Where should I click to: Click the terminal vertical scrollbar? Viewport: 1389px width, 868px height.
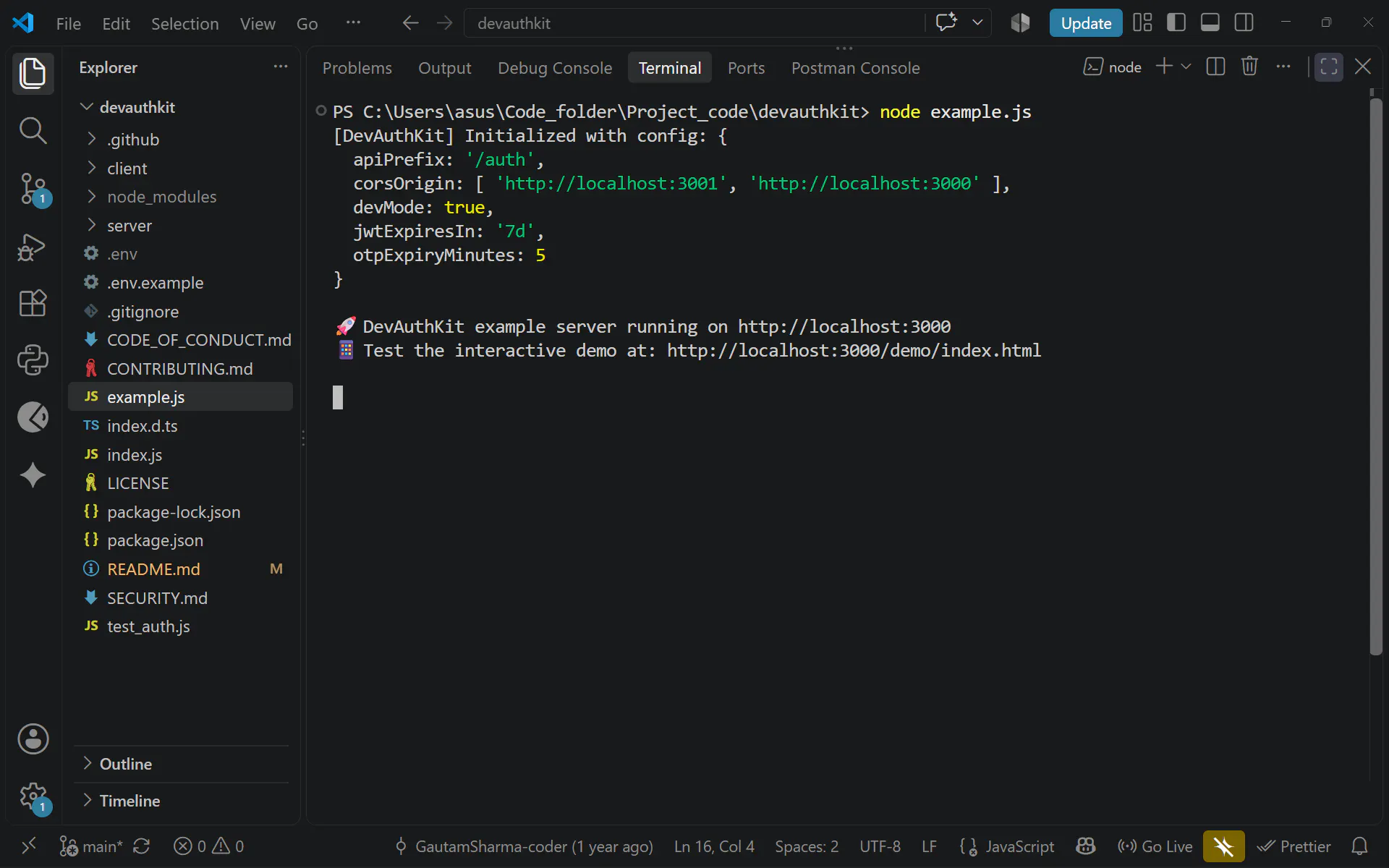[1375, 376]
